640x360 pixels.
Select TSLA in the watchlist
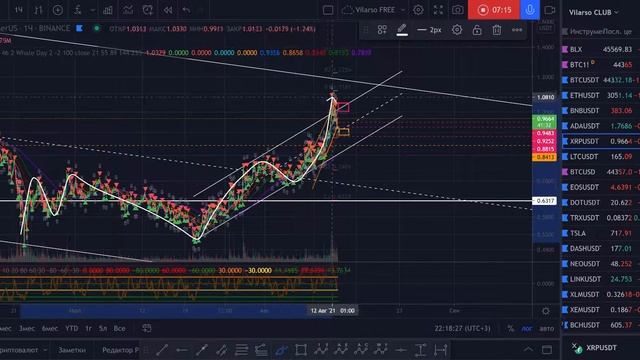click(601, 233)
